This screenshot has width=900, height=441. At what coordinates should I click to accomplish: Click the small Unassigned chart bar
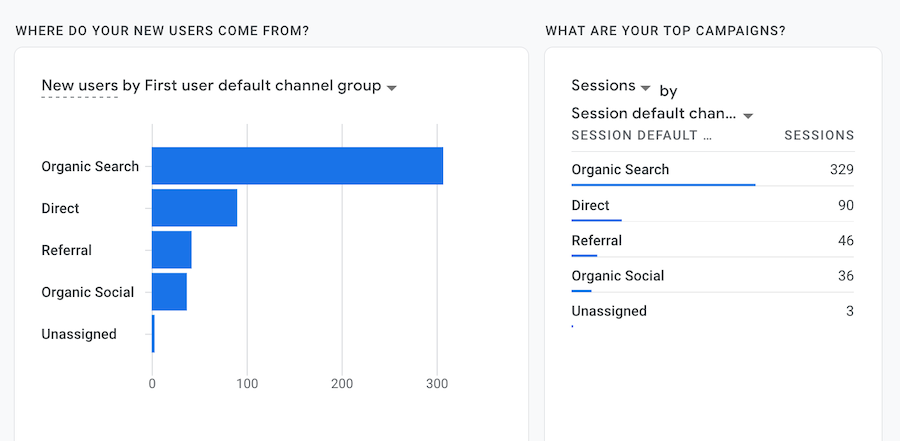coord(153,334)
